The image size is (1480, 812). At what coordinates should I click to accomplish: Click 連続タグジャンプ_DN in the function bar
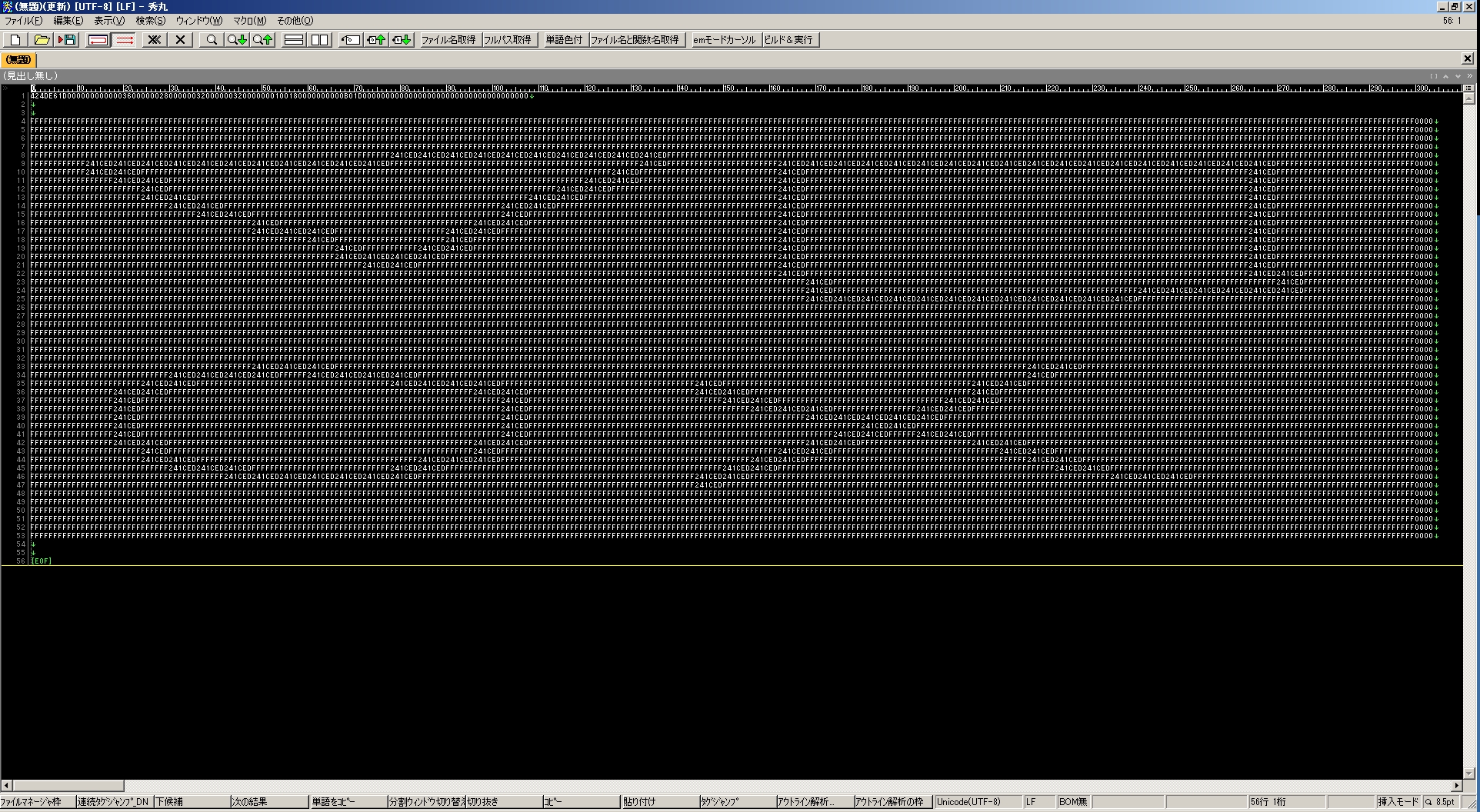click(115, 802)
